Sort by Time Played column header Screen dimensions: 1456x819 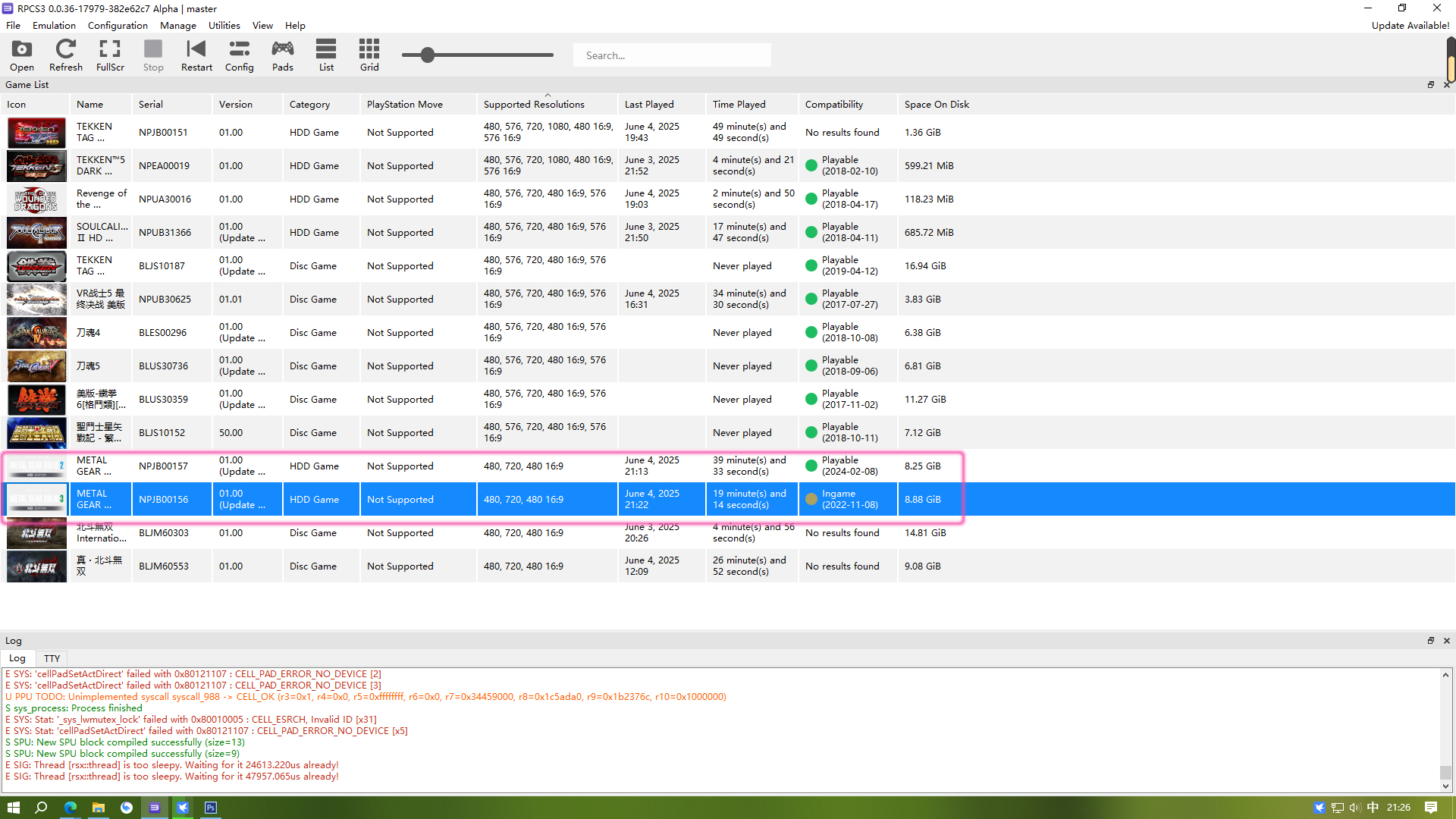tap(752, 105)
